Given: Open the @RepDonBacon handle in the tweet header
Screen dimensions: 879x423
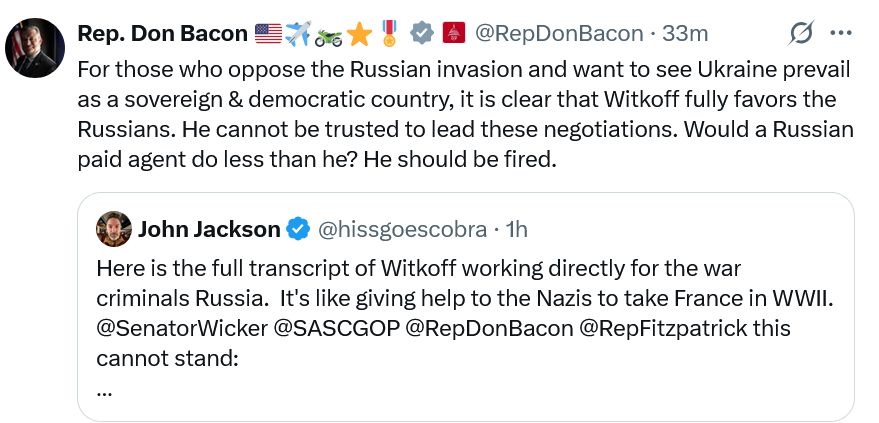Looking at the screenshot, I should point(558,34).
